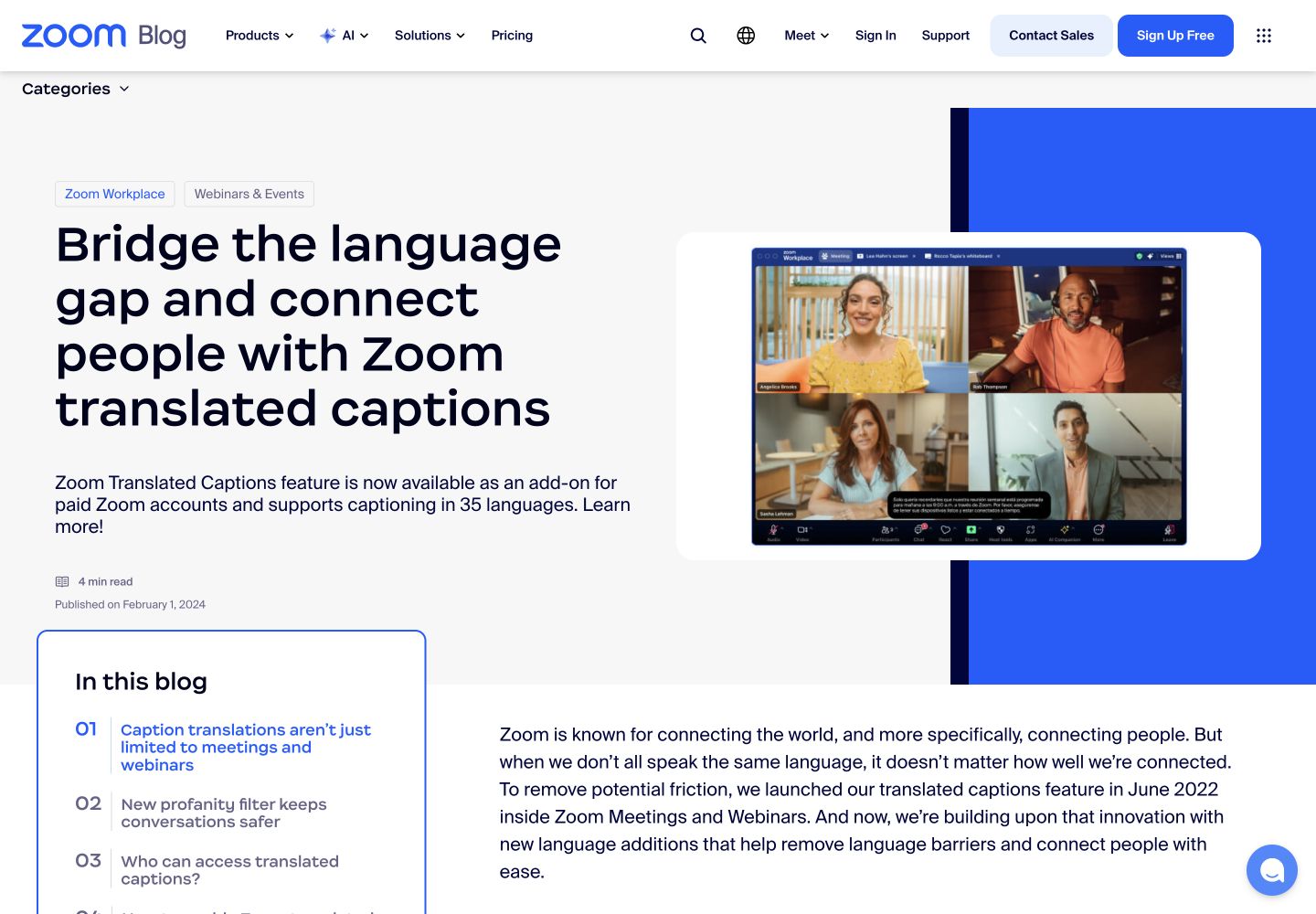
Task: Jump to 'New profanity filter' section
Action: pos(224,813)
